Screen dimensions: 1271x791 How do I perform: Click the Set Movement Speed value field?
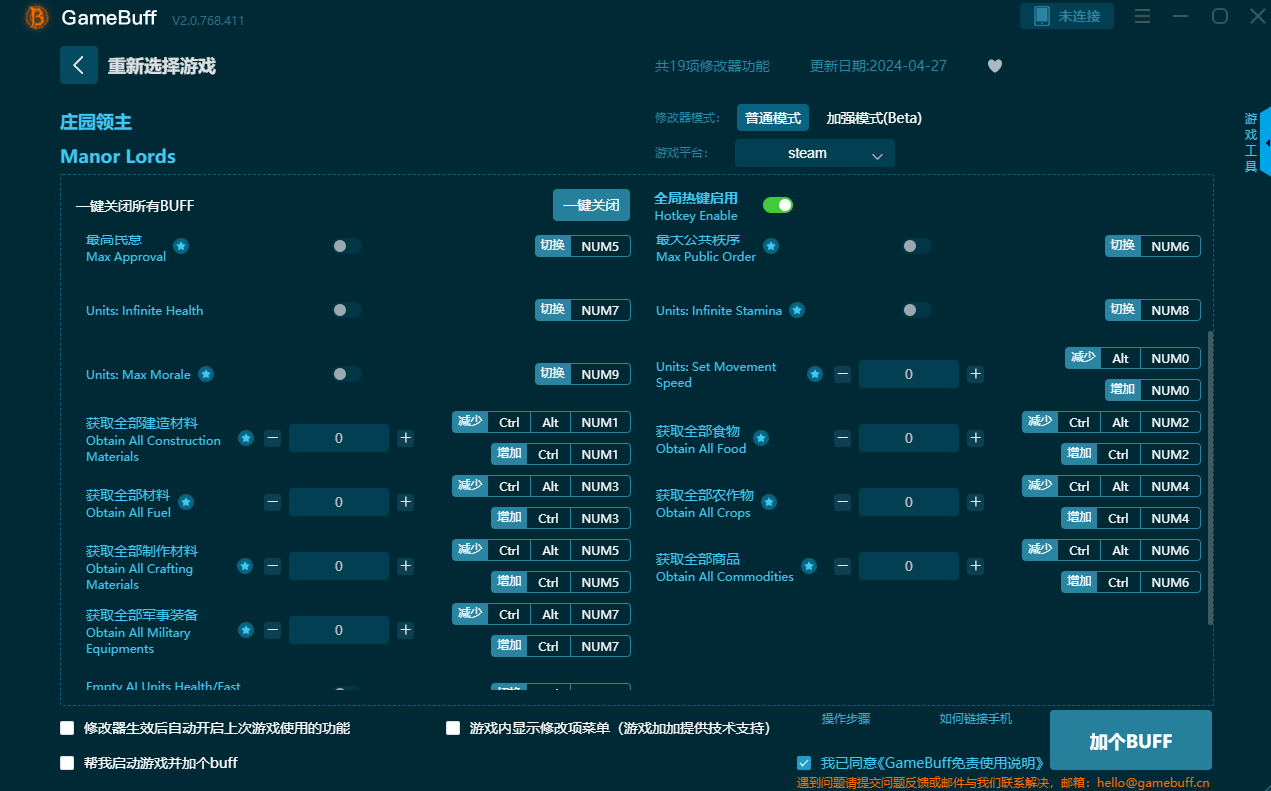click(909, 374)
